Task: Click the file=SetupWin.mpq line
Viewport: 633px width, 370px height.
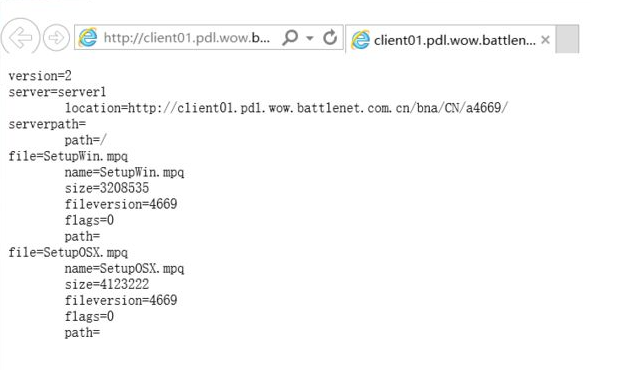Action: [68, 156]
